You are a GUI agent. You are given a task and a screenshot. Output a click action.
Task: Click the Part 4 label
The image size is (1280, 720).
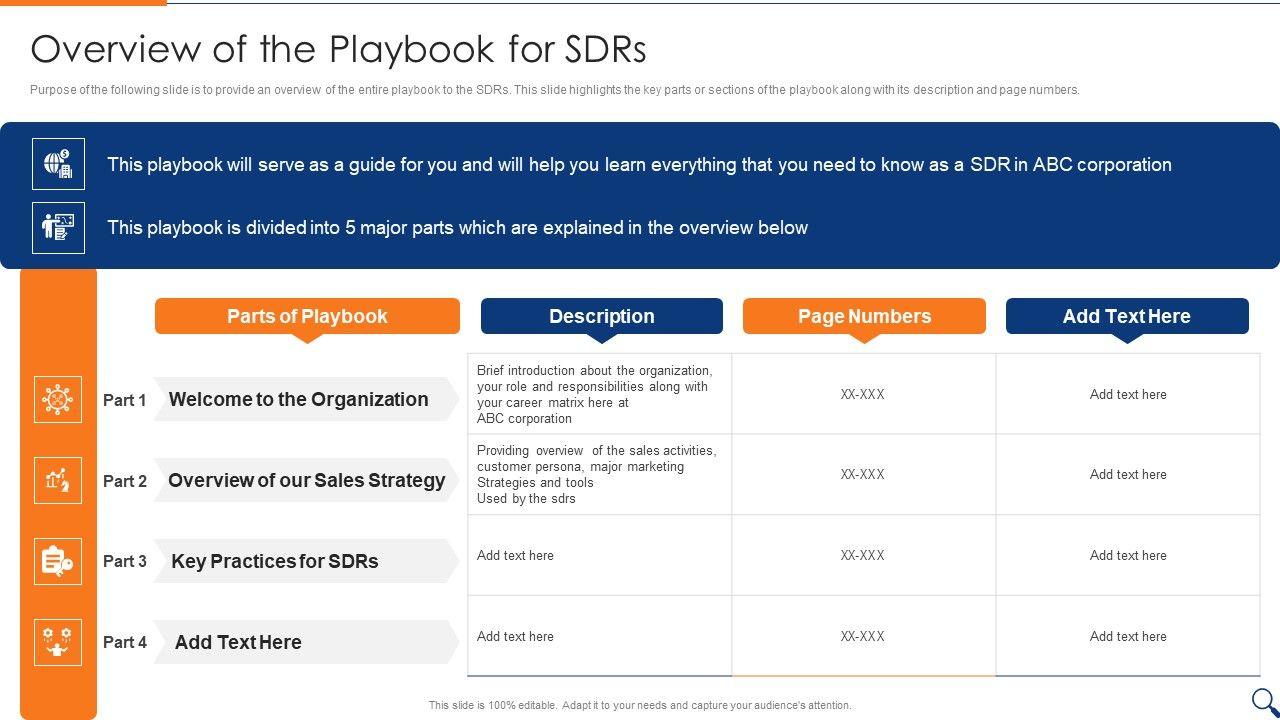point(125,642)
